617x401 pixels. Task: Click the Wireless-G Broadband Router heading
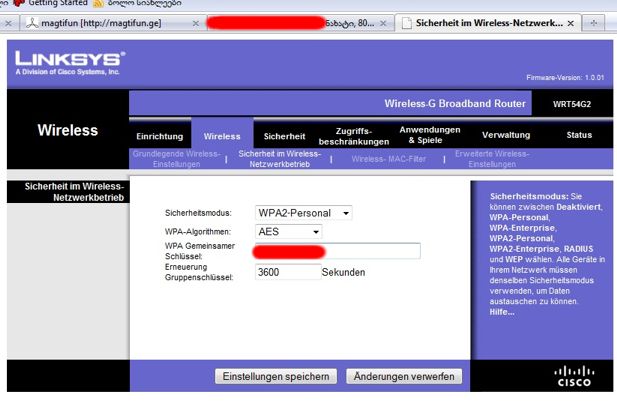point(455,103)
